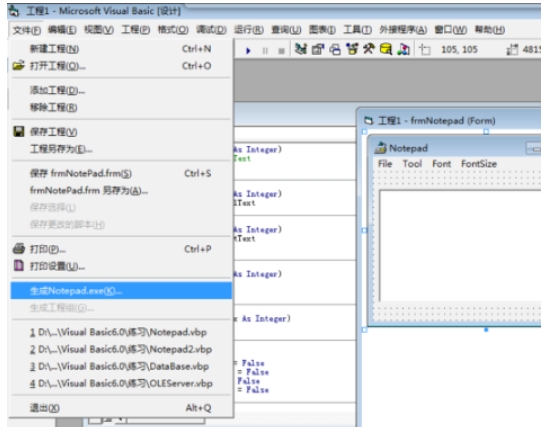The width and height of the screenshot is (550, 427).
Task: Open the Visual Component Manager icon
Action: point(403,49)
